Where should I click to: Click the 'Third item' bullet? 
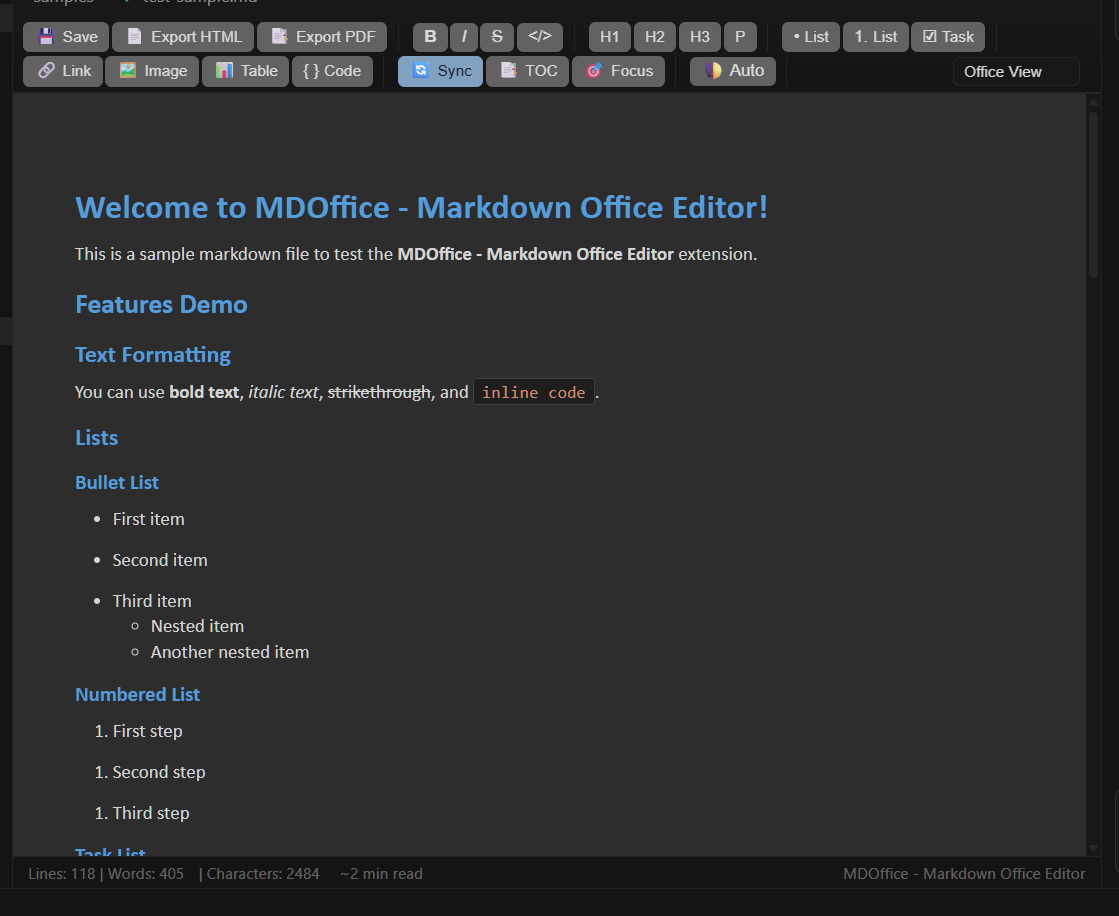point(152,601)
